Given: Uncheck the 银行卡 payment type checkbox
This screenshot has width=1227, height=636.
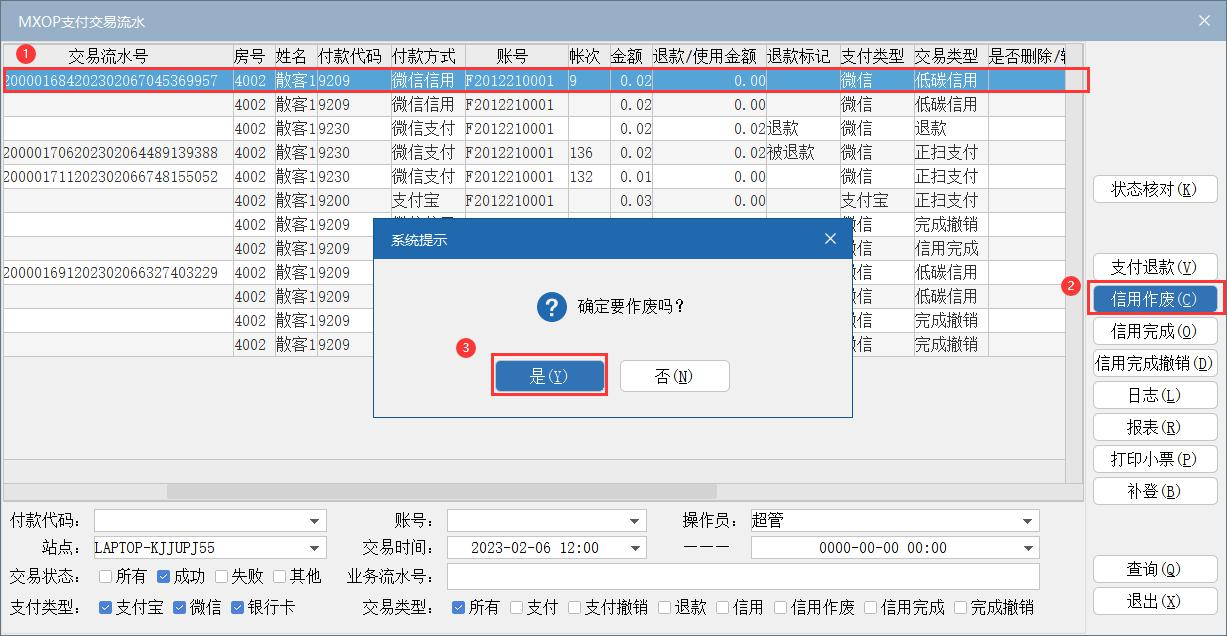Looking at the screenshot, I should point(238,607).
